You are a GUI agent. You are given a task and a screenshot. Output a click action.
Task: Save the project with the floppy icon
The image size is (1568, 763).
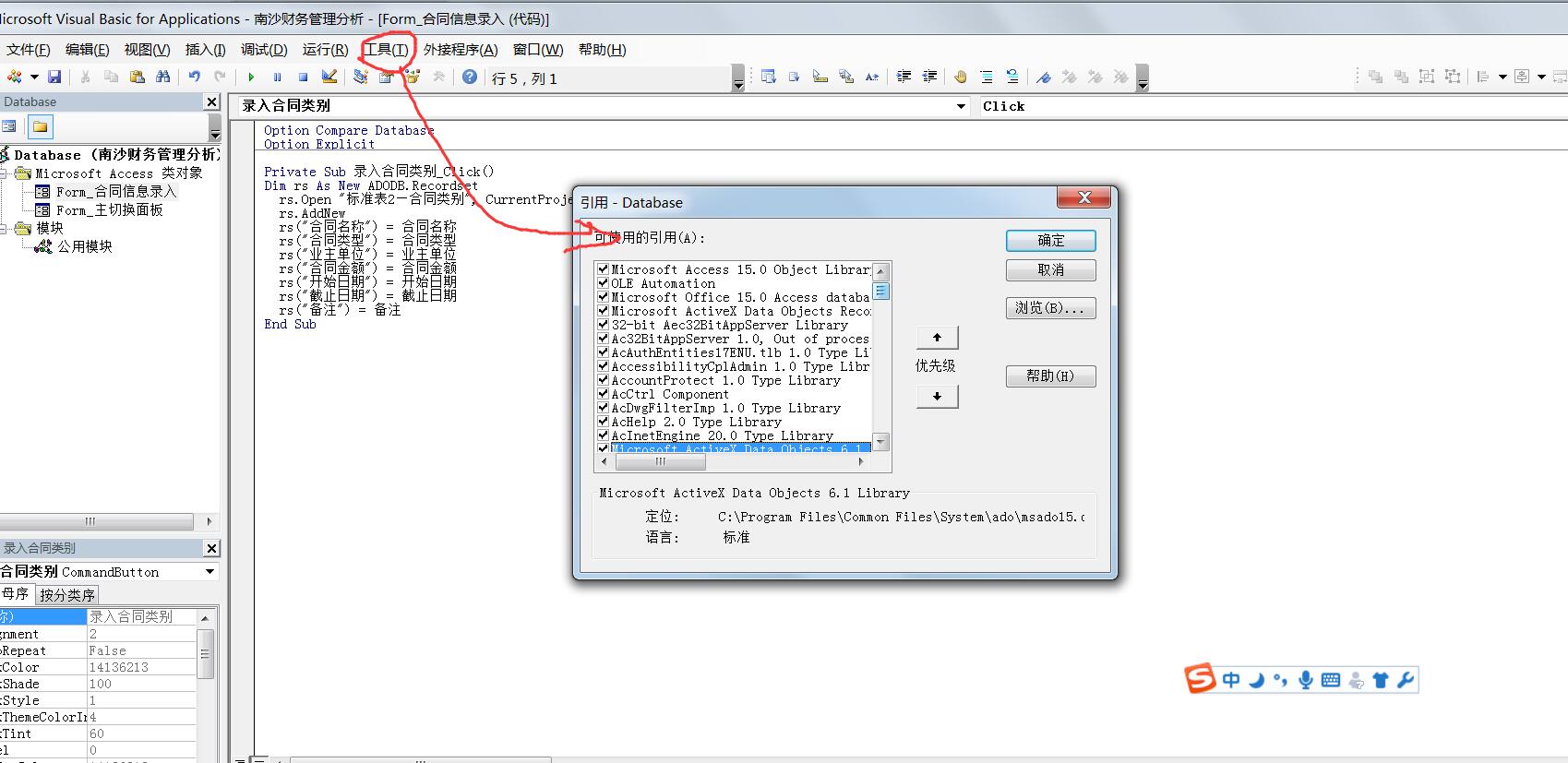[54, 77]
